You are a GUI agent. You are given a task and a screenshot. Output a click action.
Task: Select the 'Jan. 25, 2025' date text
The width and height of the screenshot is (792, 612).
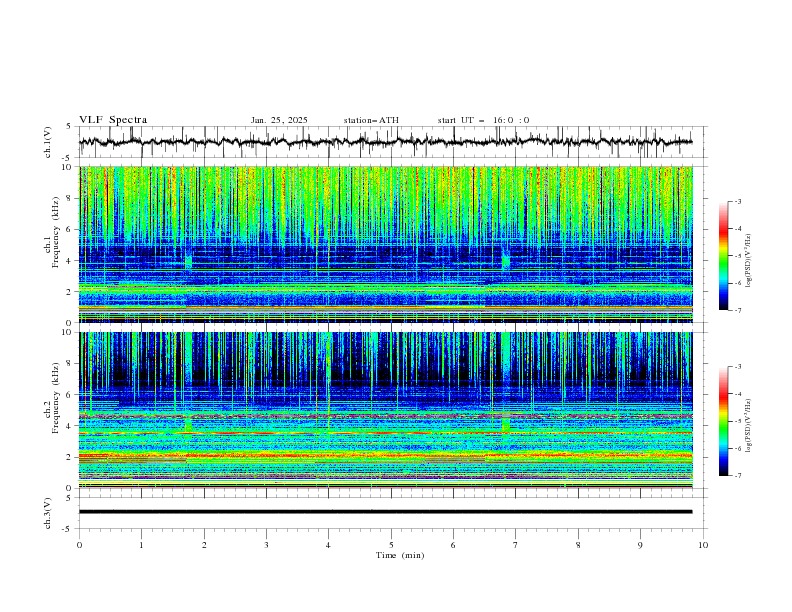[x=279, y=120]
